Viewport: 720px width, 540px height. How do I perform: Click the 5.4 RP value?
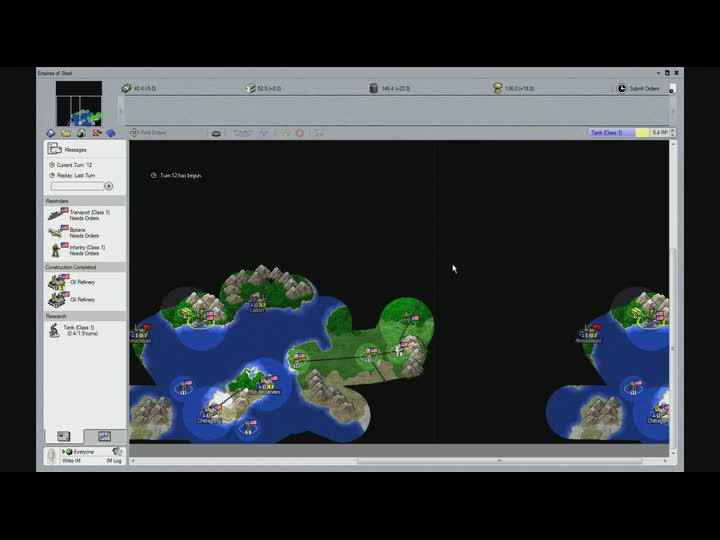[660, 133]
